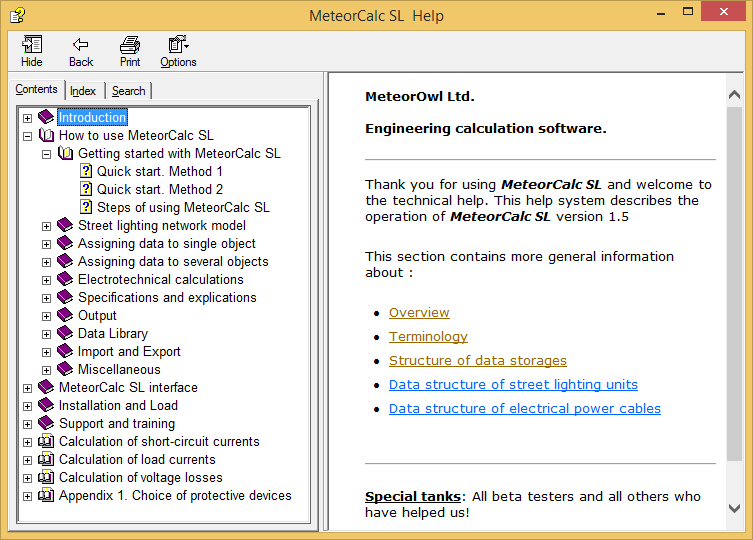Select Appendix 1. Choice of protective devices label
753x540 pixels.
[175, 495]
